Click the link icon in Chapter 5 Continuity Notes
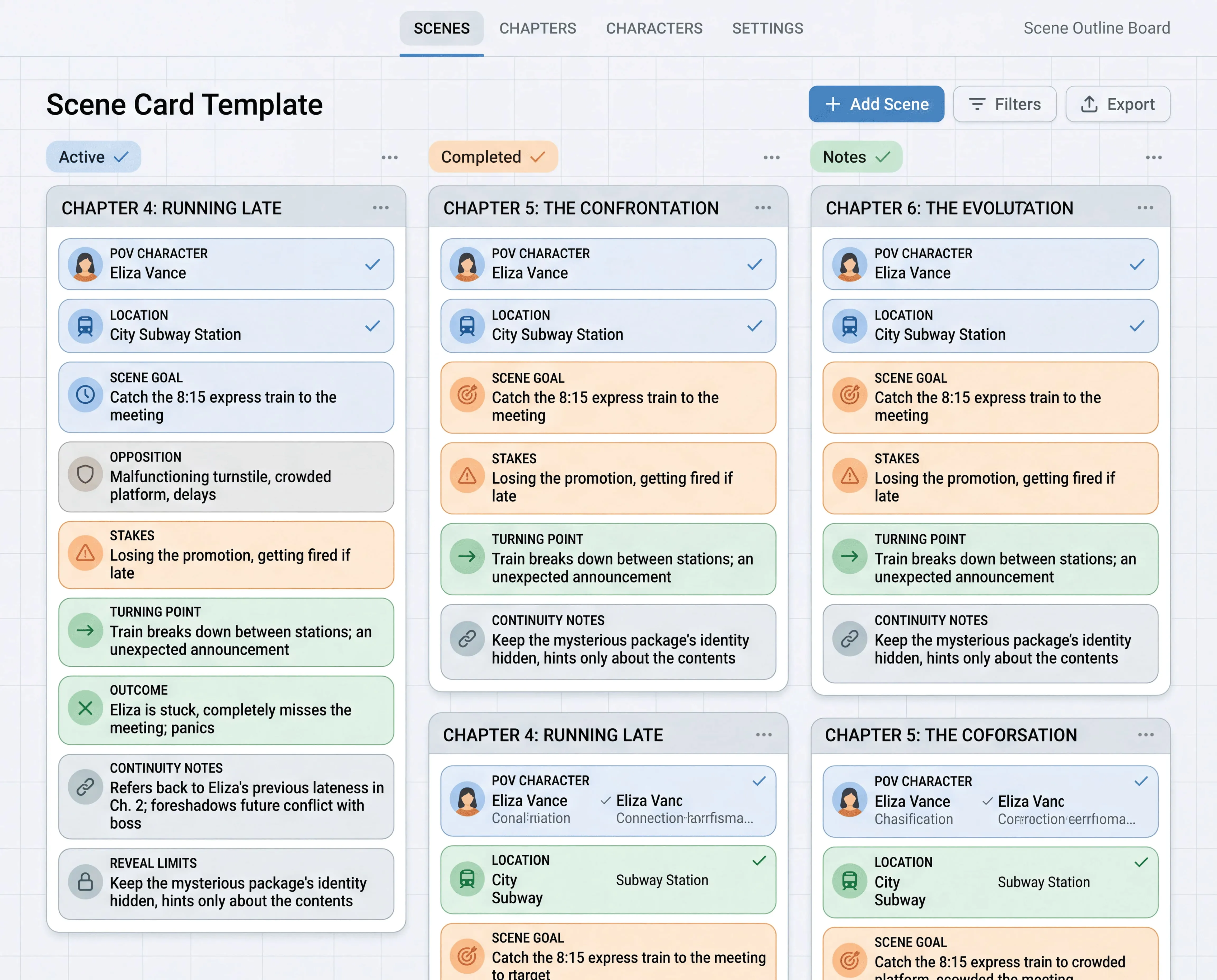This screenshot has height=980, width=1217. pyautogui.click(x=467, y=639)
